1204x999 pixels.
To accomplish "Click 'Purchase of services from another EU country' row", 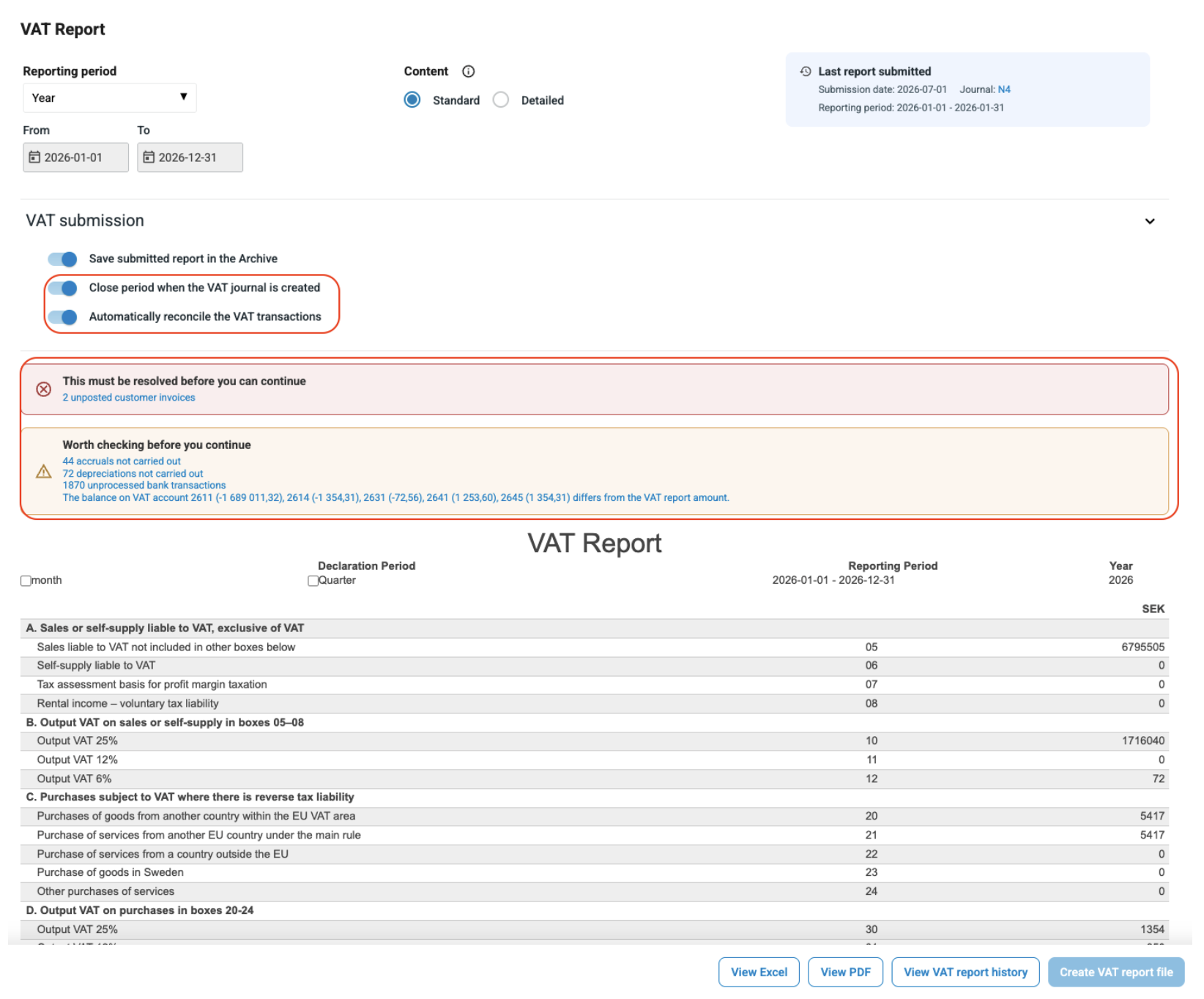I will pos(198,836).
